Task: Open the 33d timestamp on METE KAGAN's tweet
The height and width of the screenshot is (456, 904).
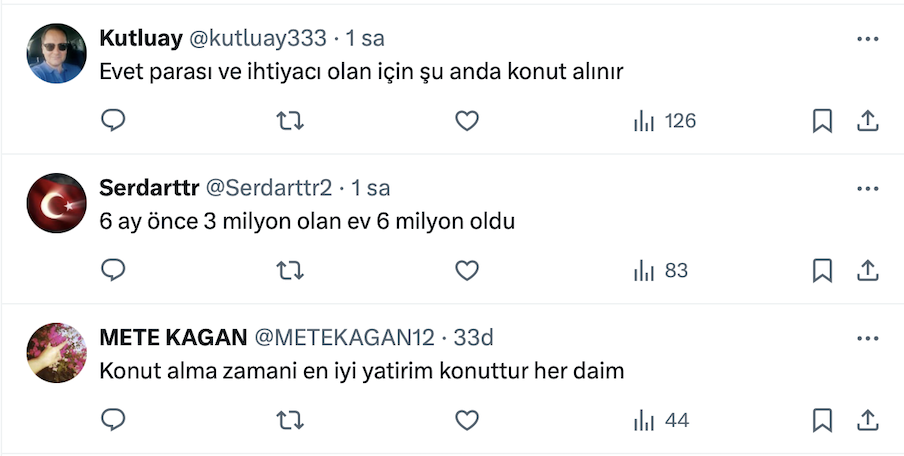Action: tap(474, 338)
